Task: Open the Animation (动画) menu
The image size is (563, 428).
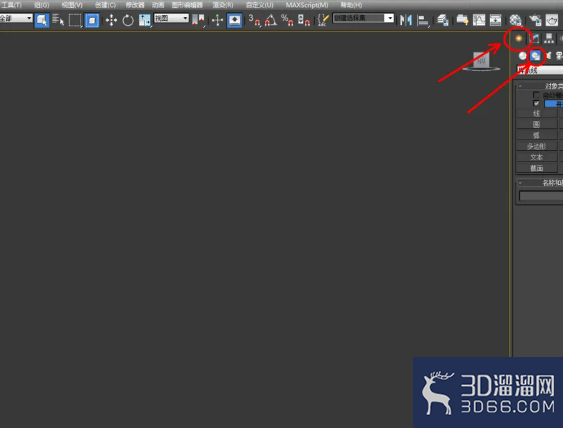Action: point(158,5)
